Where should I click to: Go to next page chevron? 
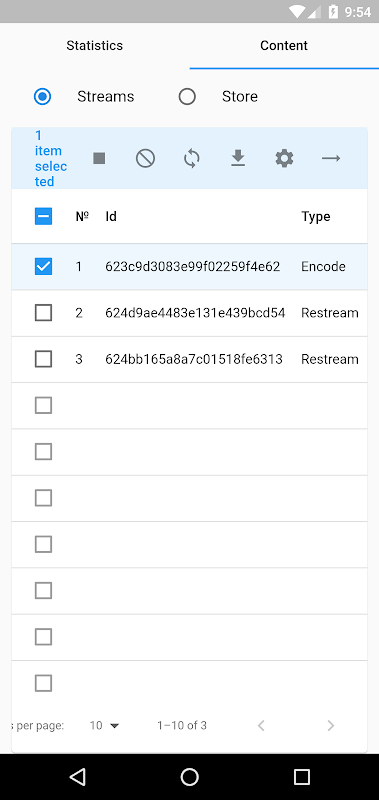pos(331,726)
